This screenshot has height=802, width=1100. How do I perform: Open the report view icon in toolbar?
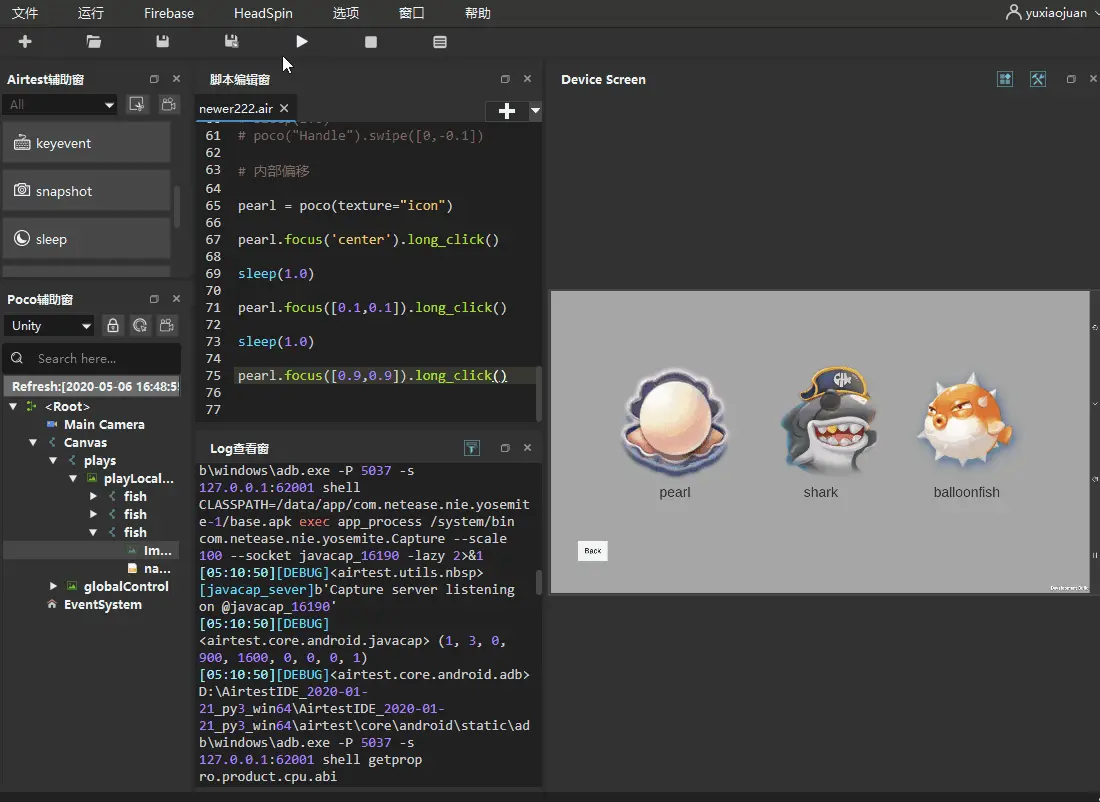440,42
